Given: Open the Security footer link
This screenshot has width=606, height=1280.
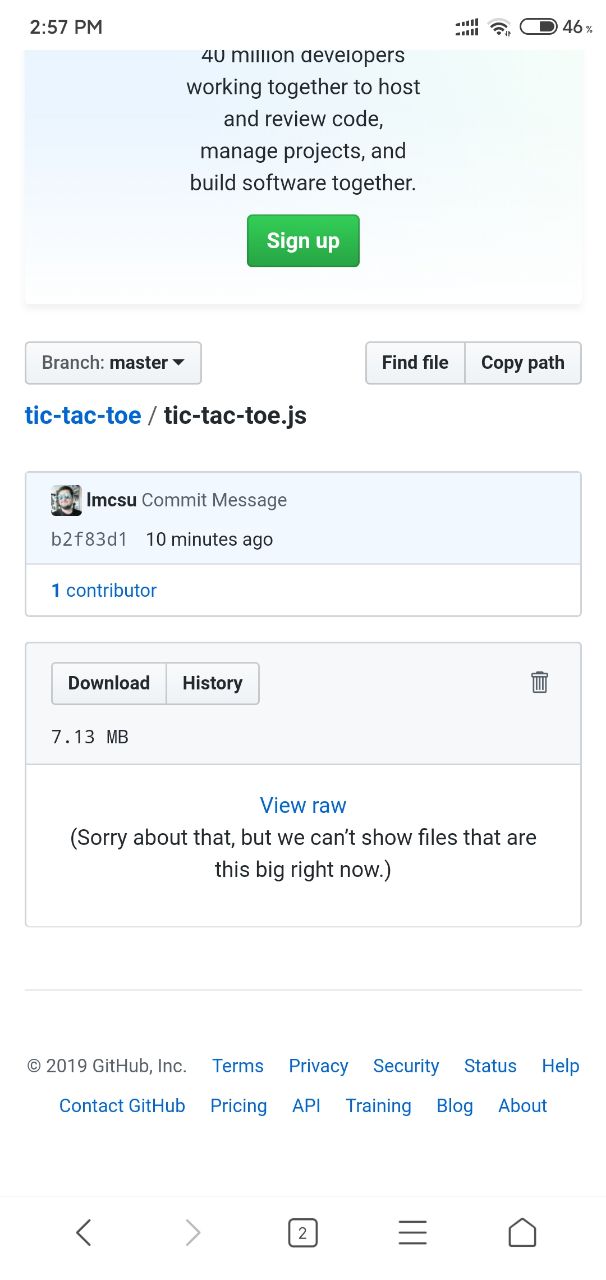Looking at the screenshot, I should pyautogui.click(x=406, y=1066).
